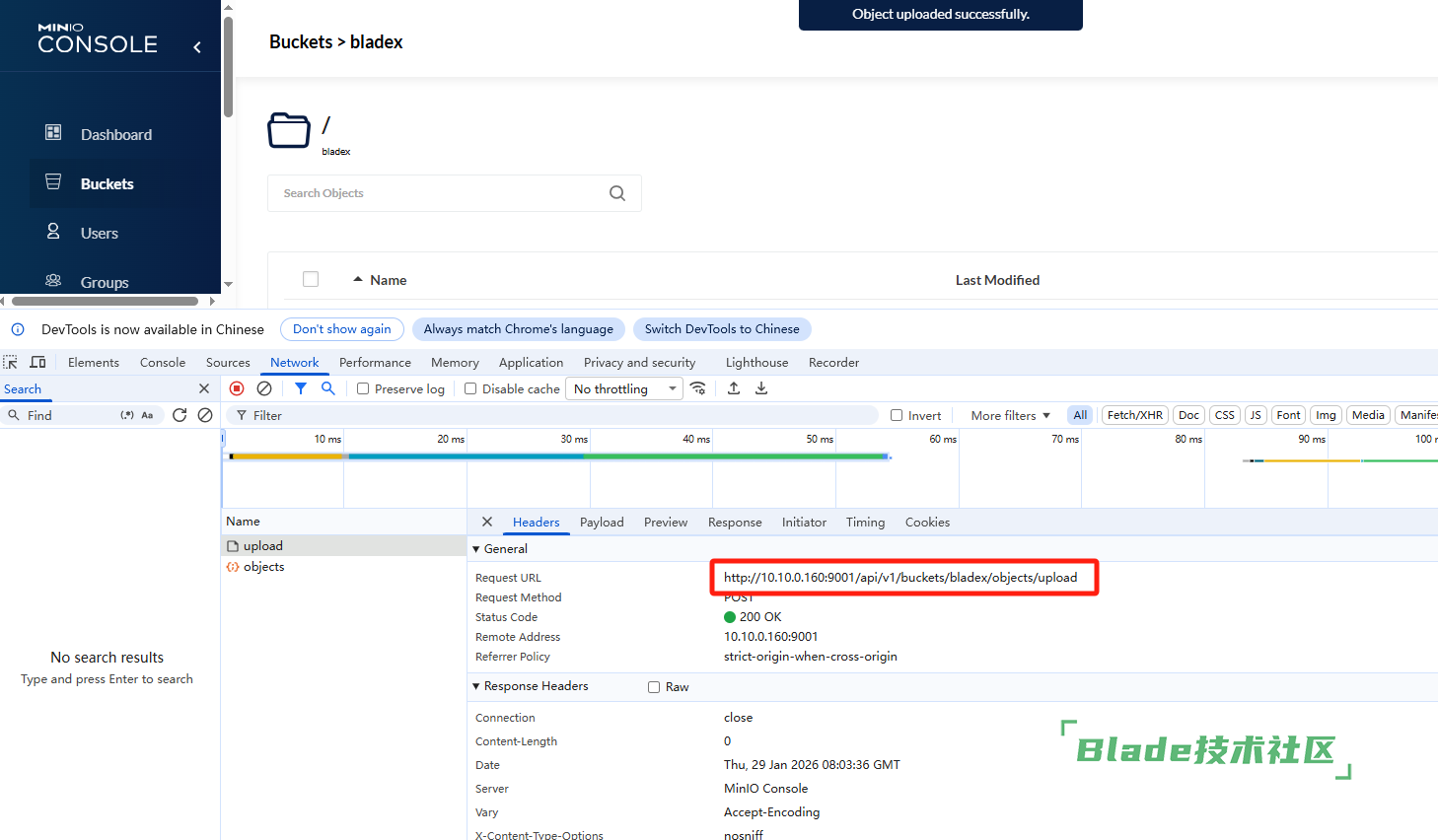The height and width of the screenshot is (840, 1438).
Task: Click the Search Objects input field
Action: [439, 193]
